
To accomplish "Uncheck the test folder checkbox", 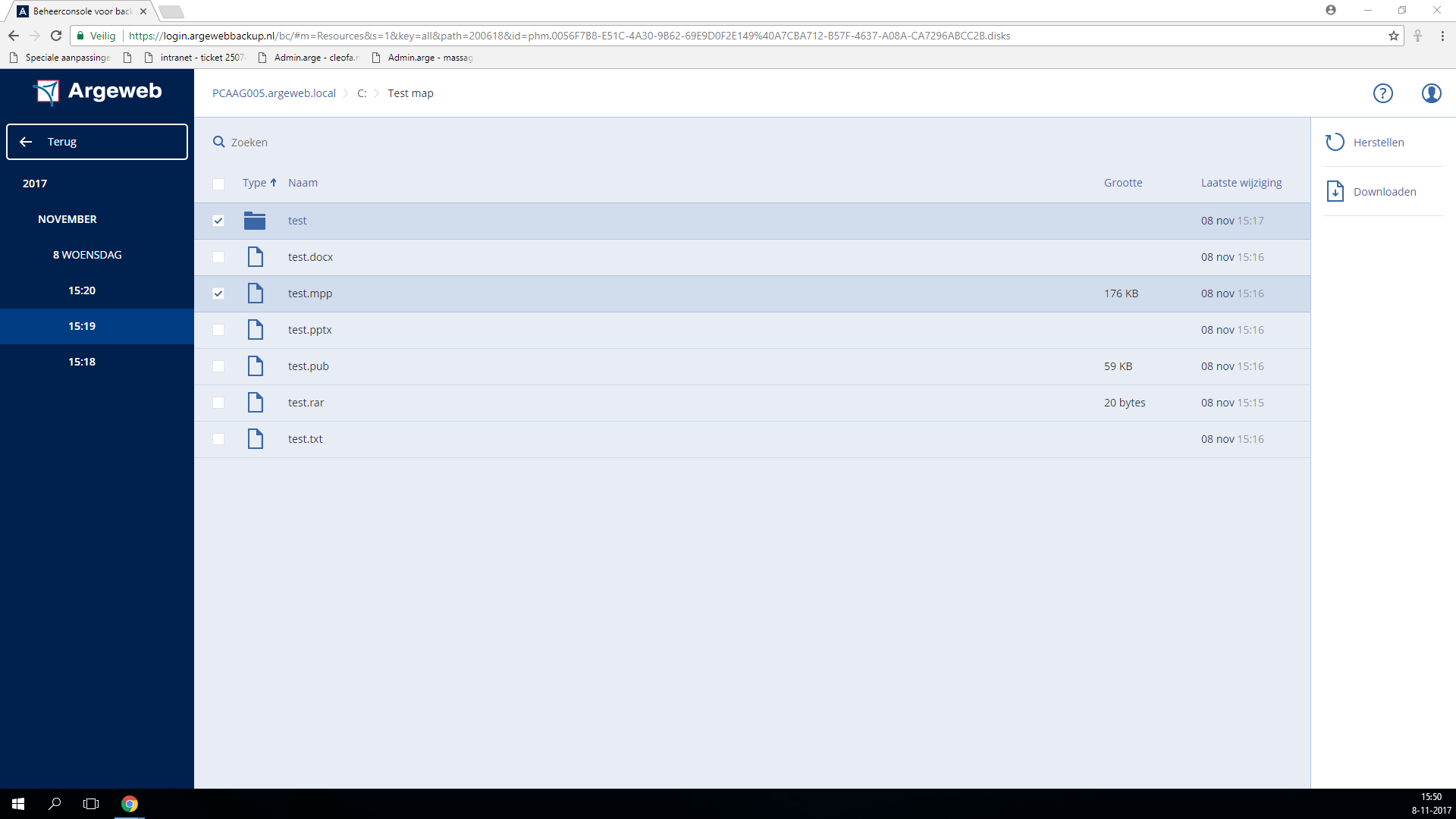I will 218,221.
